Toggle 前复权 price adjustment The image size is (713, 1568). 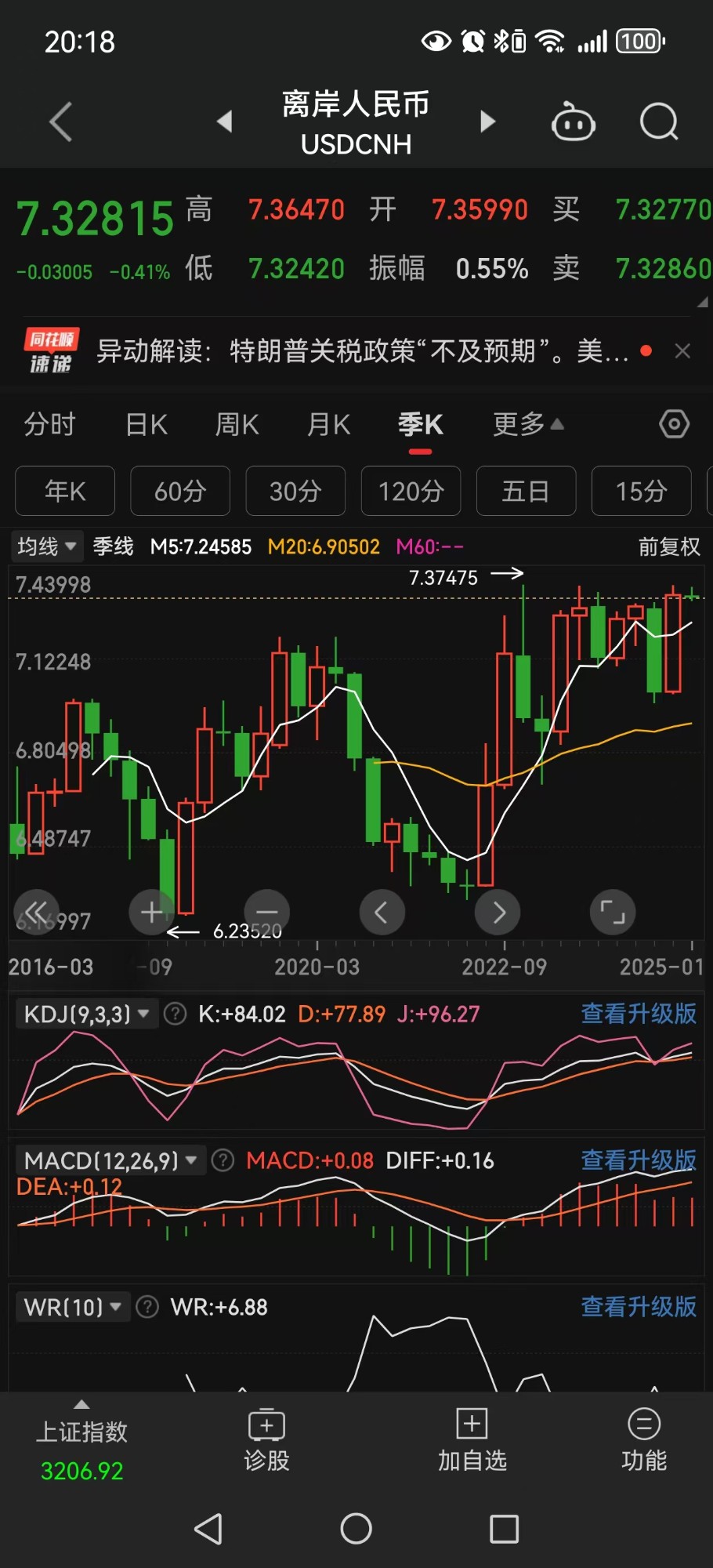[668, 546]
